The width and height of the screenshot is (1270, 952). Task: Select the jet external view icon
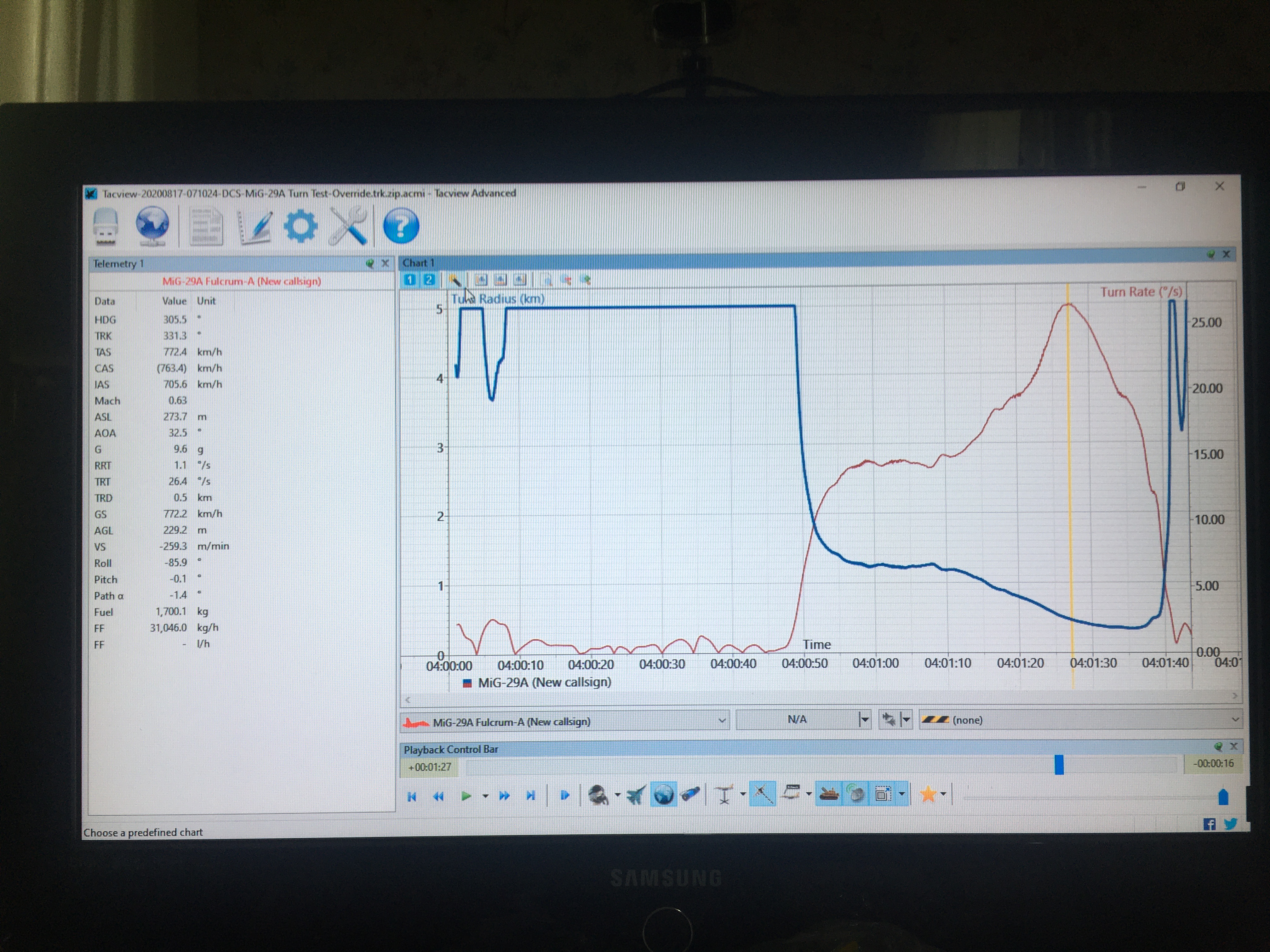(x=636, y=795)
